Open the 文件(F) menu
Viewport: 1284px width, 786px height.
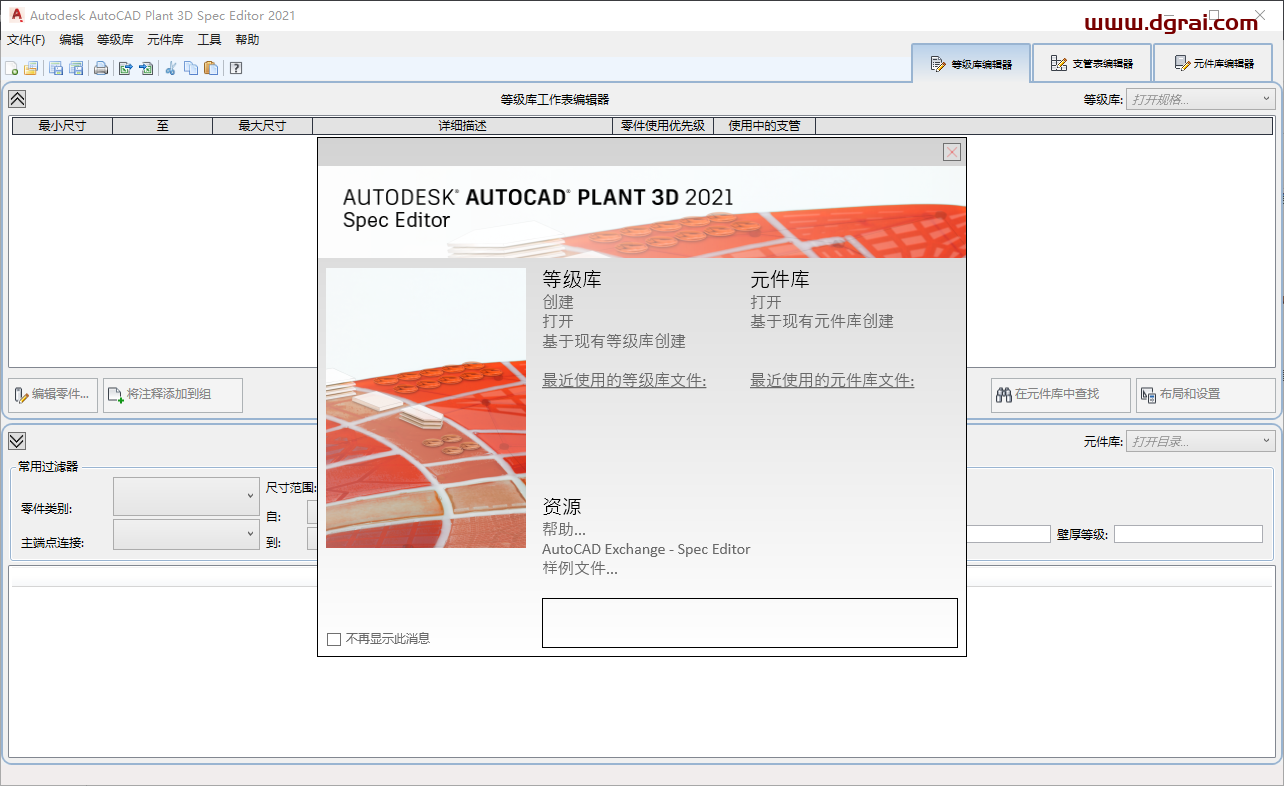click(26, 40)
